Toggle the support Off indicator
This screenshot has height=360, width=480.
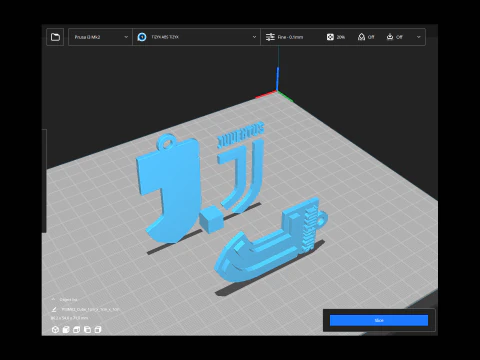tap(366, 37)
